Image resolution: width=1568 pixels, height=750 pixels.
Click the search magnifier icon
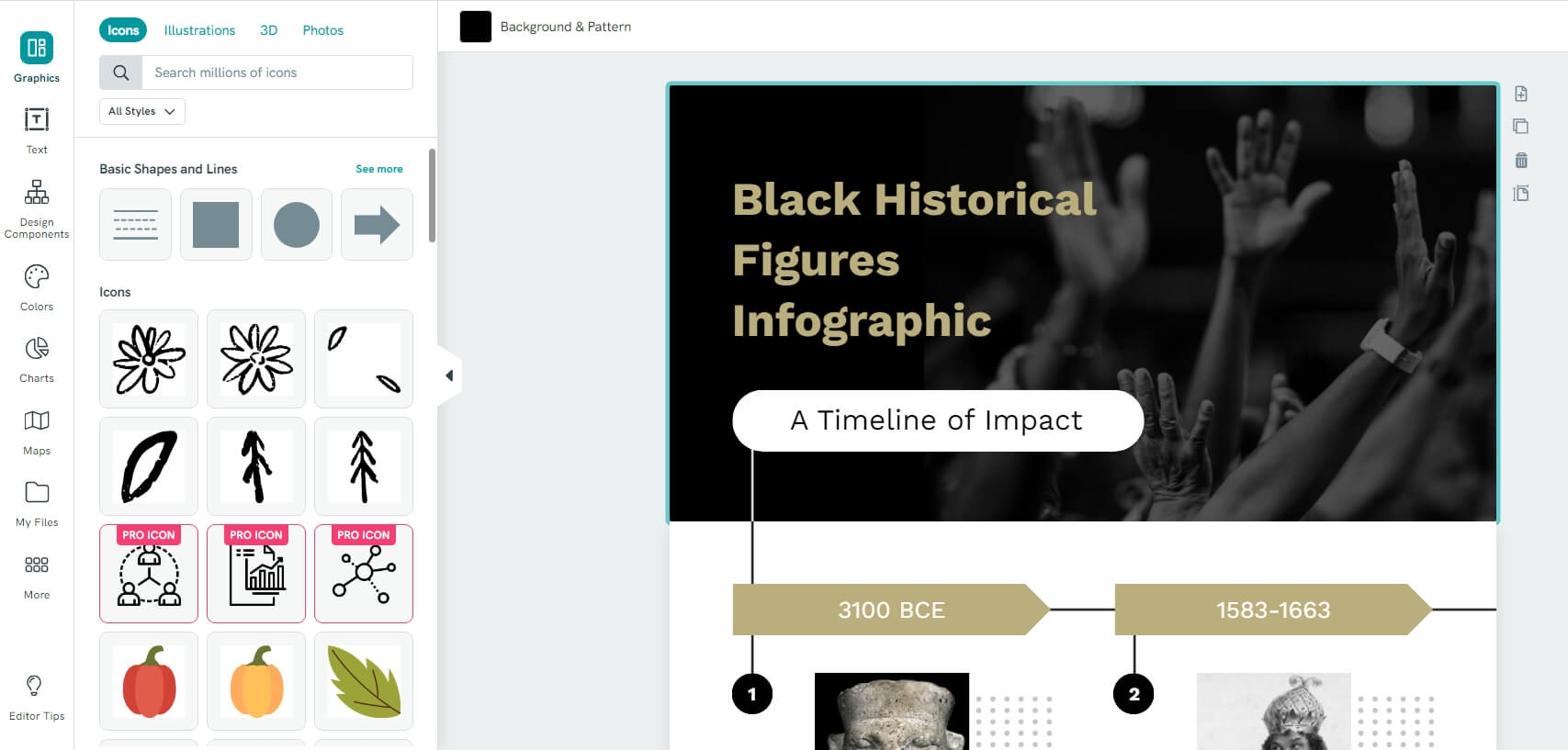pyautogui.click(x=121, y=73)
